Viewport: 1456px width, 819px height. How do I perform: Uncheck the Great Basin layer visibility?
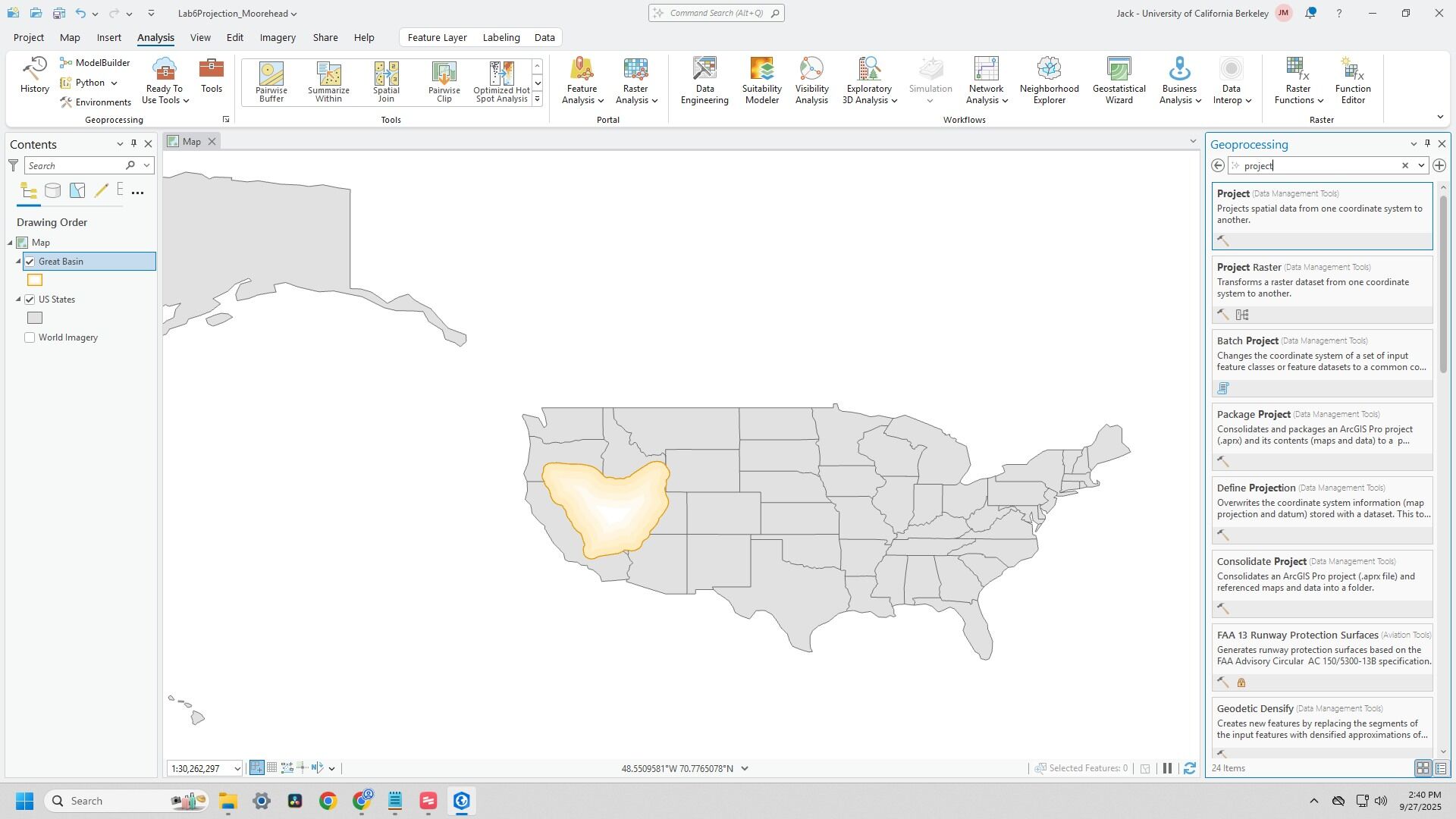(30, 262)
